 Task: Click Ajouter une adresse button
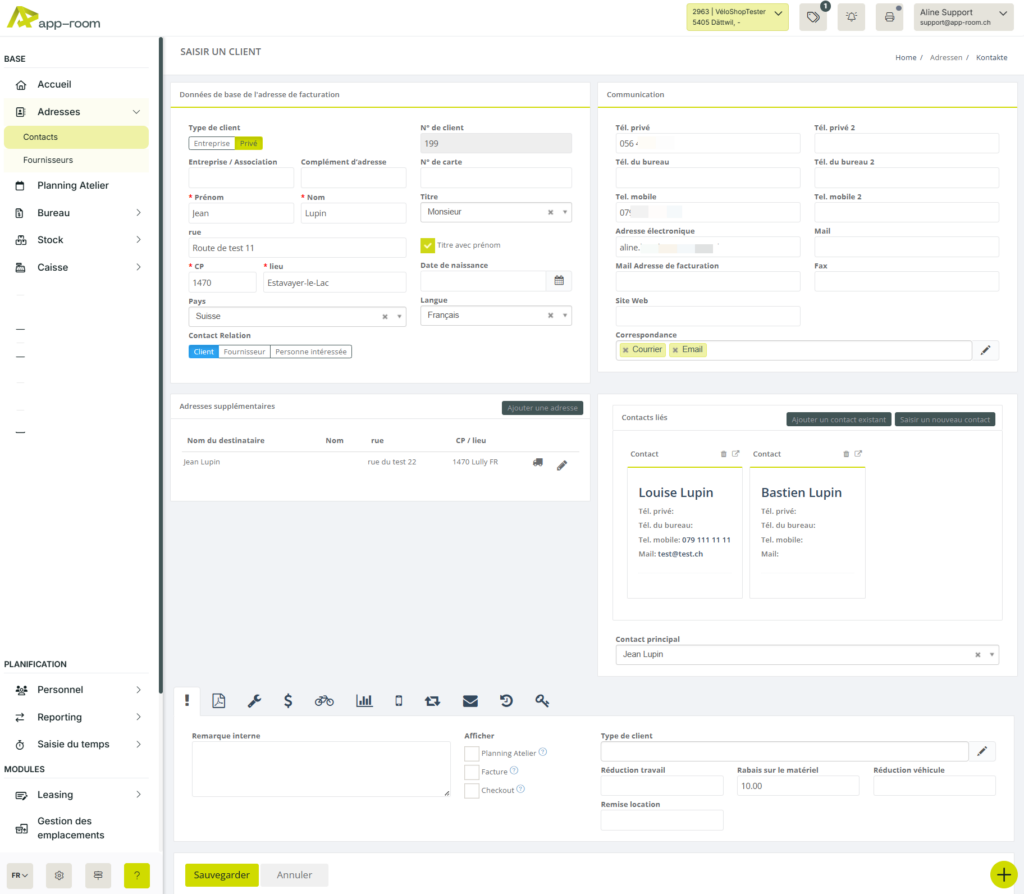coord(541,408)
